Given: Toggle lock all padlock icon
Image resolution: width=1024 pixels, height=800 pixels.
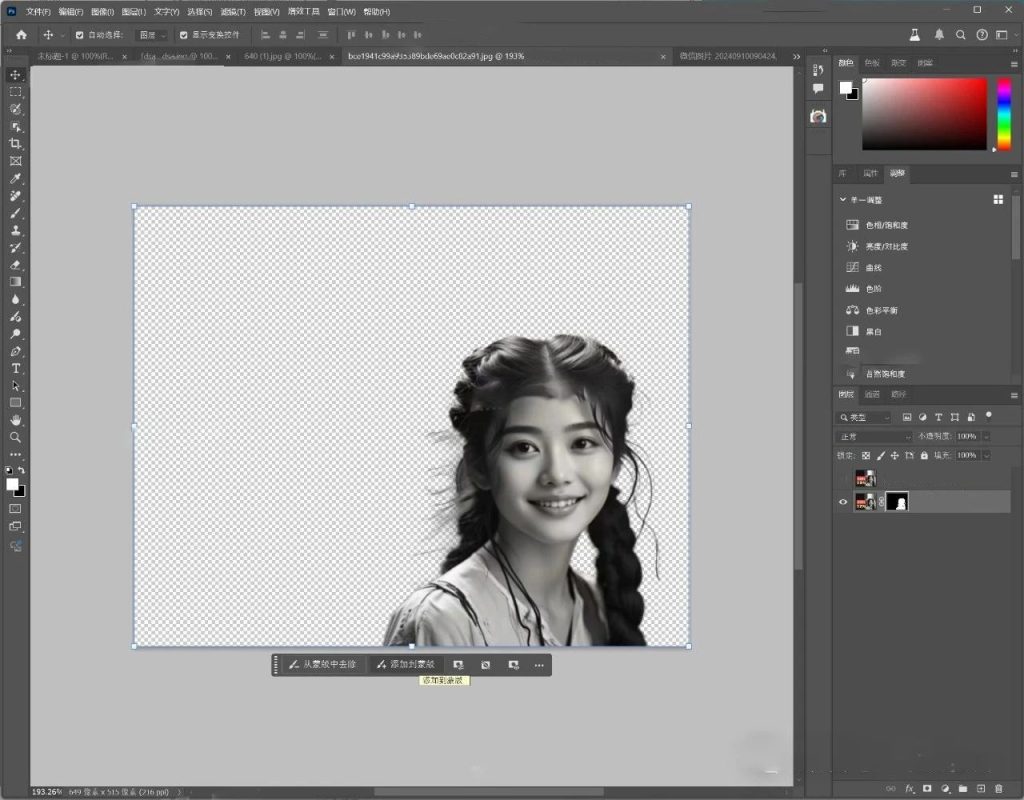Looking at the screenshot, I should [x=924, y=455].
